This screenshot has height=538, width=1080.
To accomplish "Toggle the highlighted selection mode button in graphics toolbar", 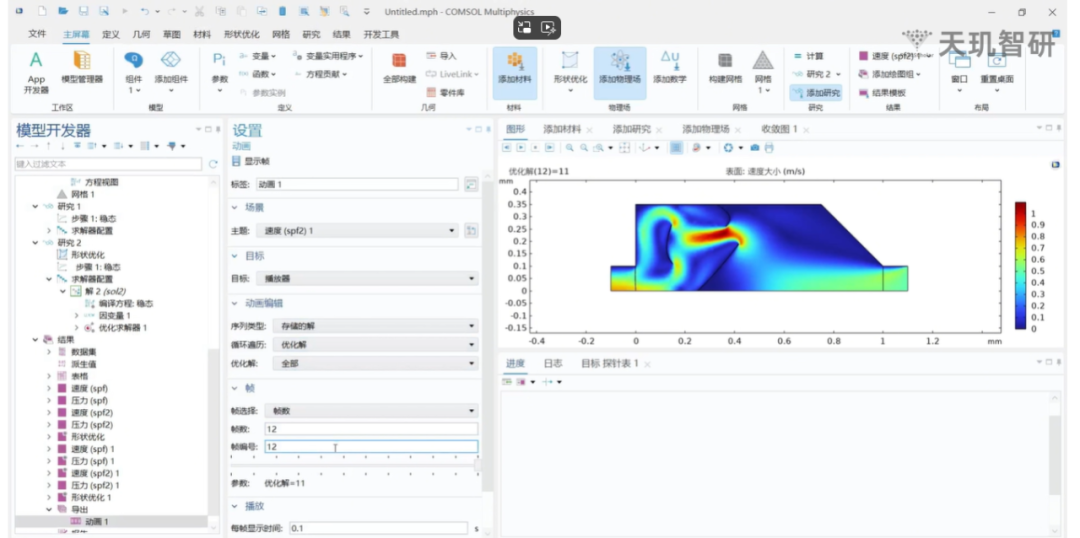I will click(676, 147).
